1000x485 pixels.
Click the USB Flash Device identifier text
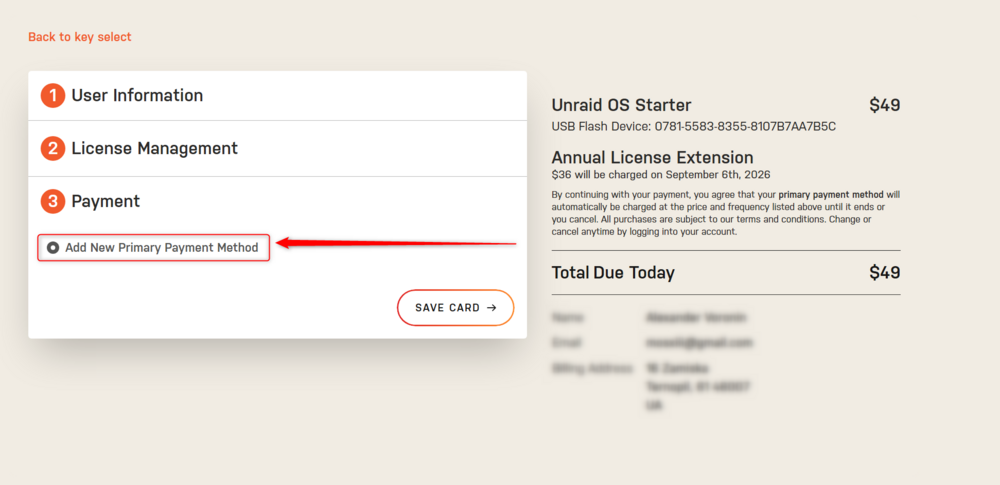pyautogui.click(x=694, y=126)
